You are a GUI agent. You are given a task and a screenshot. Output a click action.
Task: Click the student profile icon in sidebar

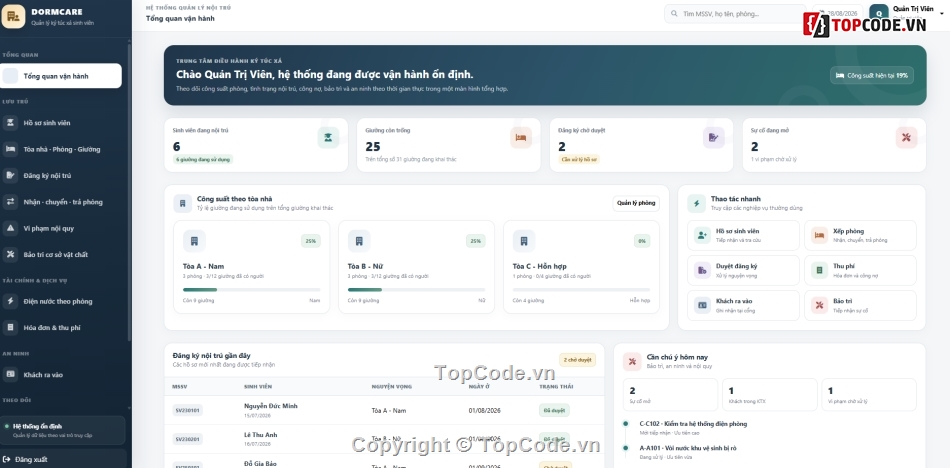[10, 122]
